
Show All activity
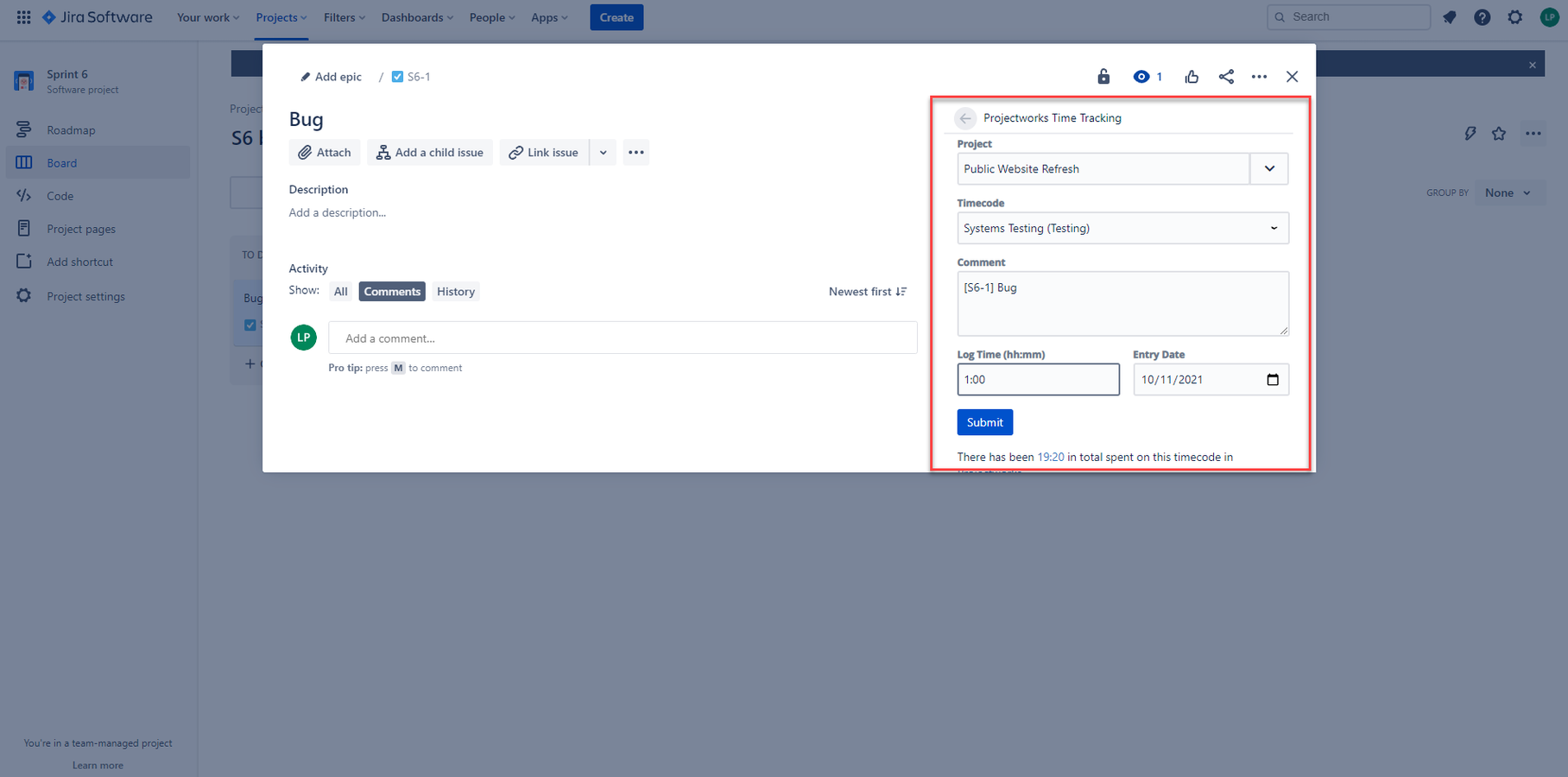341,292
